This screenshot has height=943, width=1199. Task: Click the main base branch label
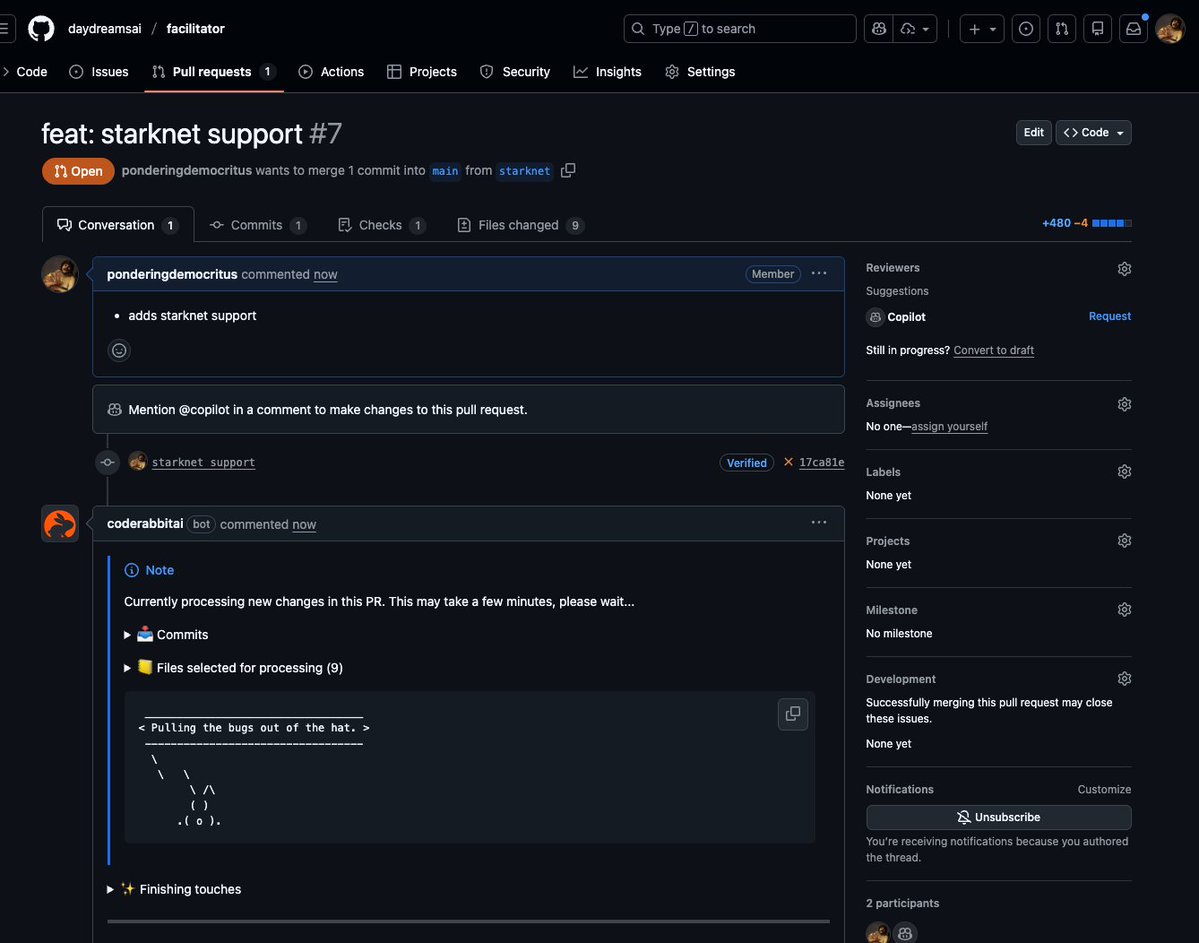(x=445, y=171)
